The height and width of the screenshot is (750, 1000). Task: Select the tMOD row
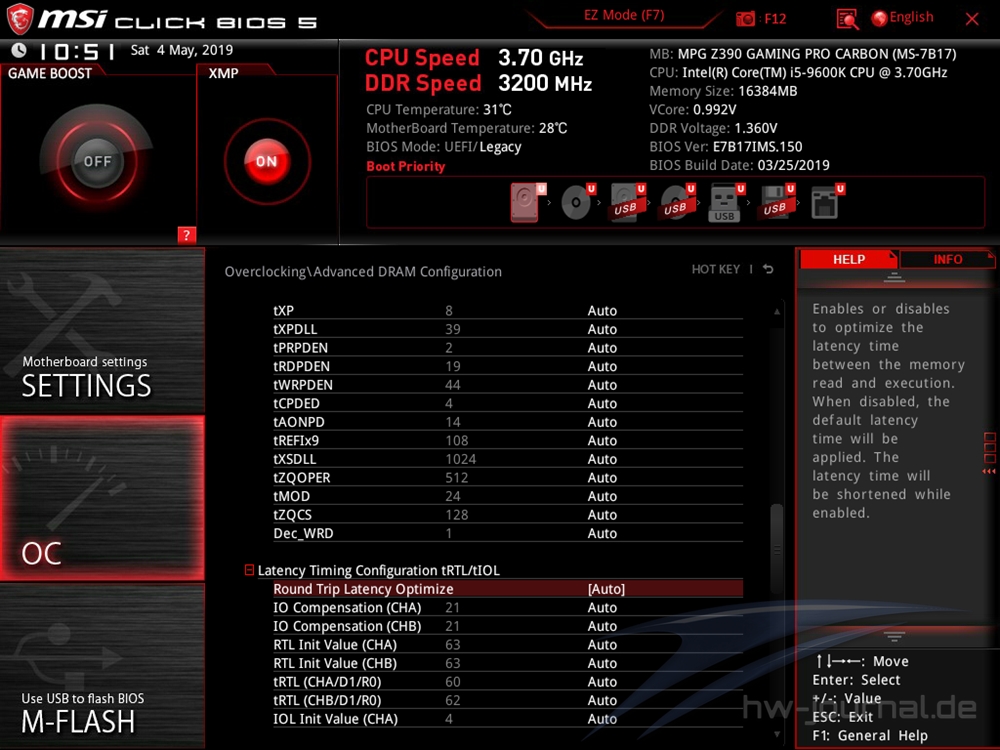(x=508, y=496)
